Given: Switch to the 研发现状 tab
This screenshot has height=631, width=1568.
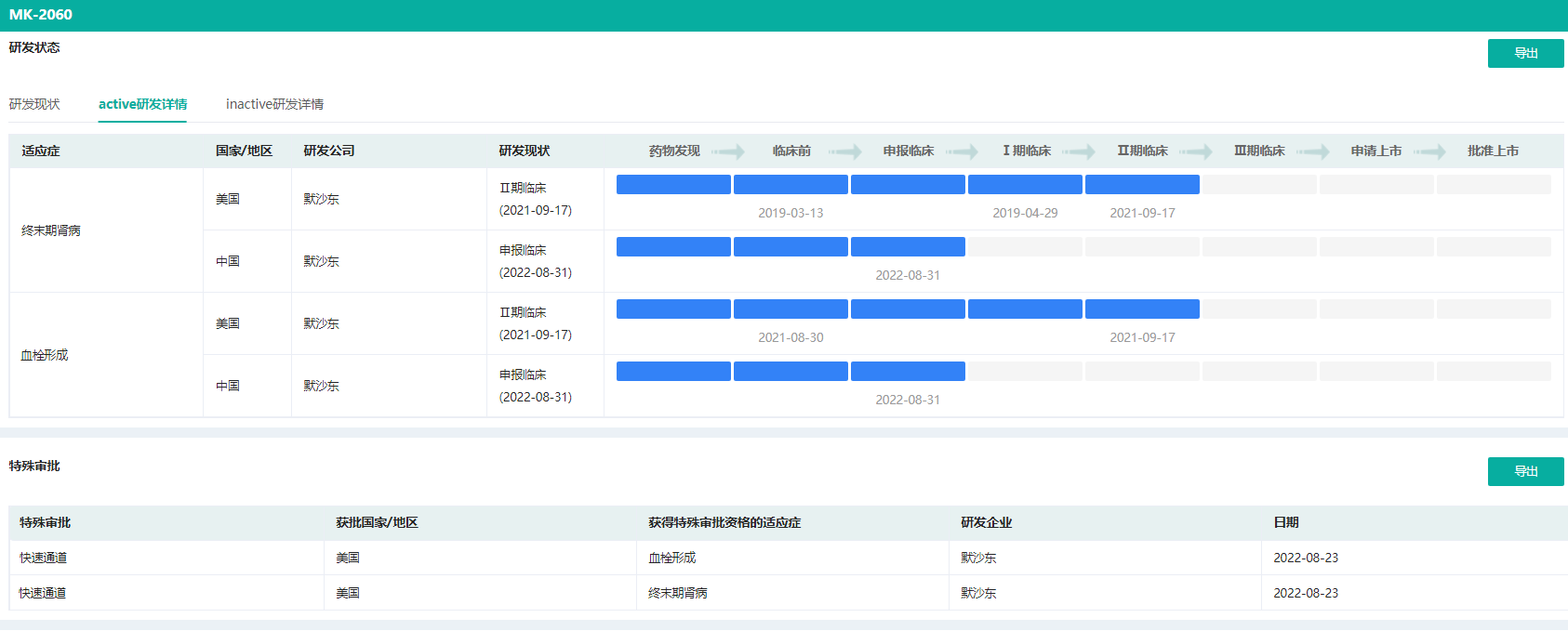Looking at the screenshot, I should click(x=34, y=104).
